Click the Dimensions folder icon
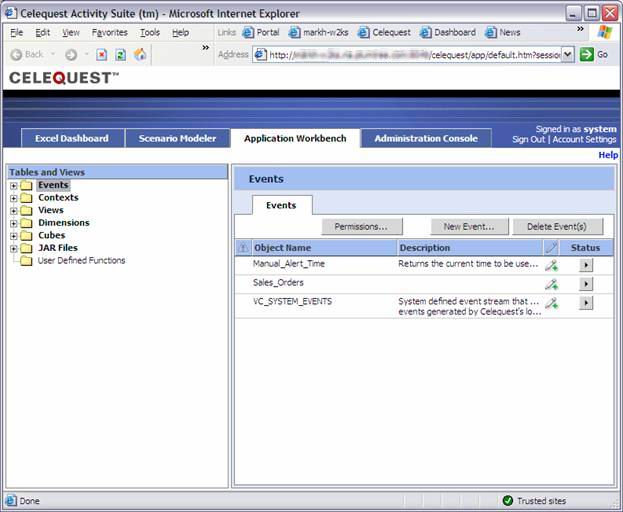 point(26,223)
